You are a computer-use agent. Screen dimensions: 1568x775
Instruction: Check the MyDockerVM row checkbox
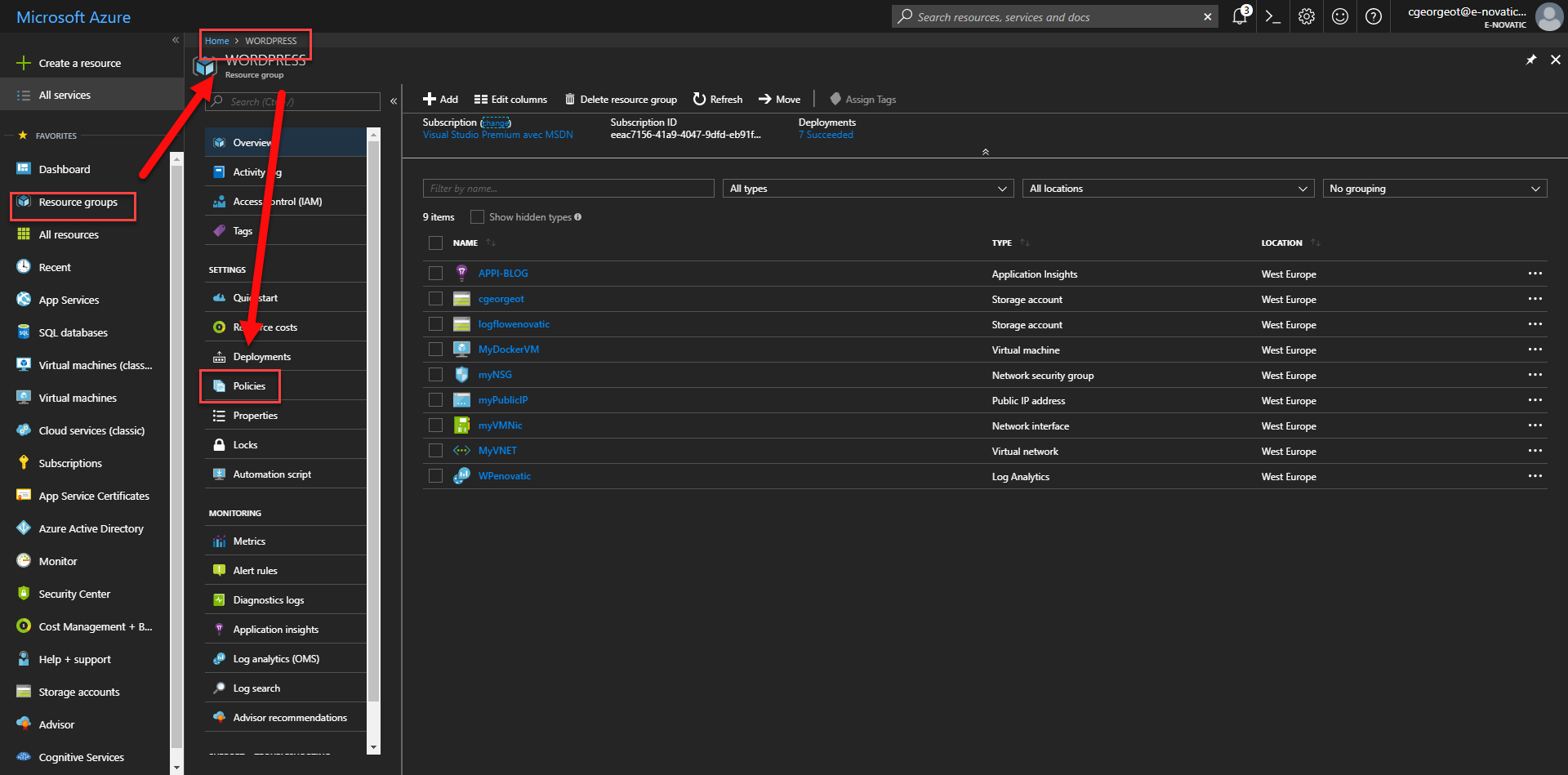click(x=435, y=350)
